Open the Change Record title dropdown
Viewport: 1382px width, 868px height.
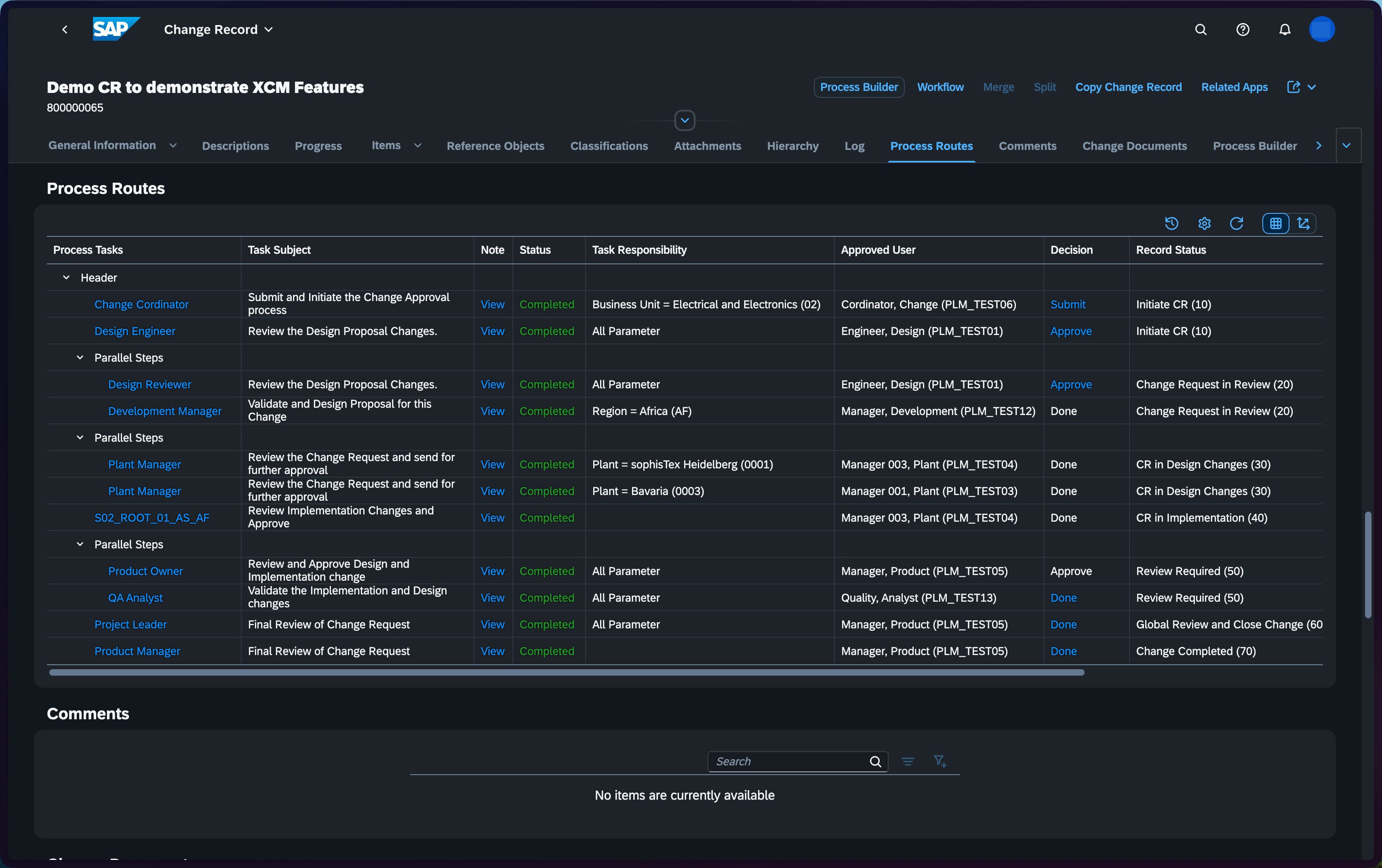(x=218, y=29)
